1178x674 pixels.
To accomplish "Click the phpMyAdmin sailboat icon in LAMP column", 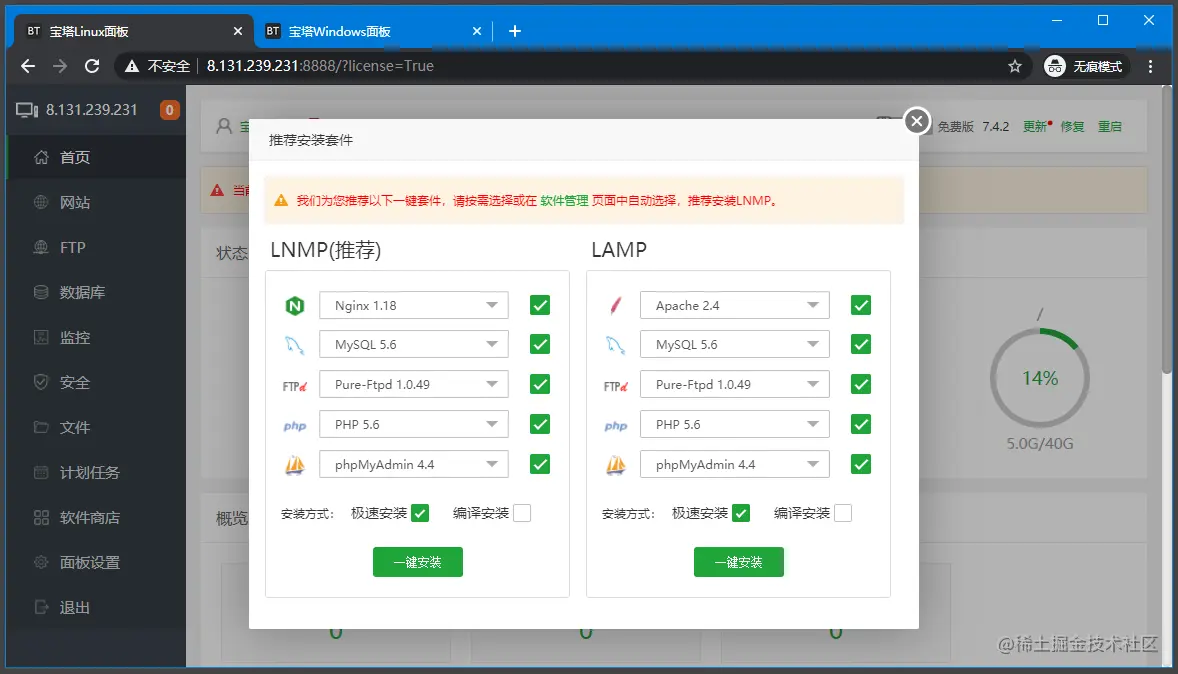I will tap(615, 464).
